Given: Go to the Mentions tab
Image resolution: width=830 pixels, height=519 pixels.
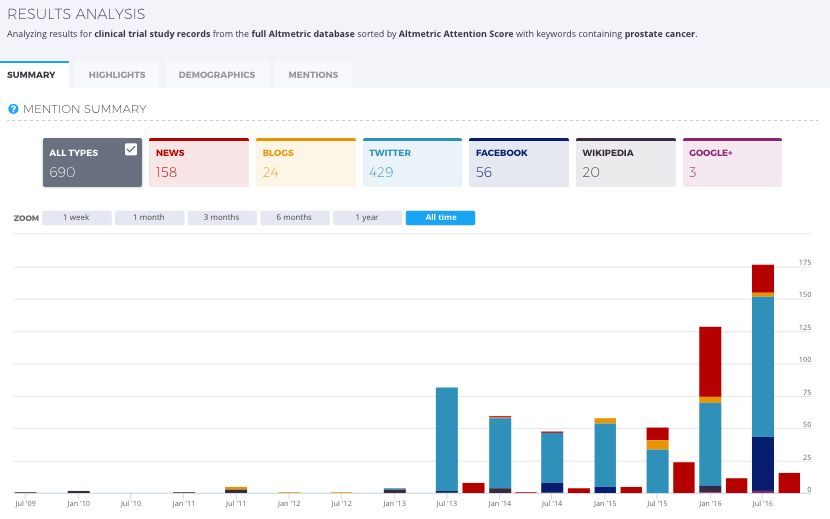Looking at the screenshot, I should 313,75.
